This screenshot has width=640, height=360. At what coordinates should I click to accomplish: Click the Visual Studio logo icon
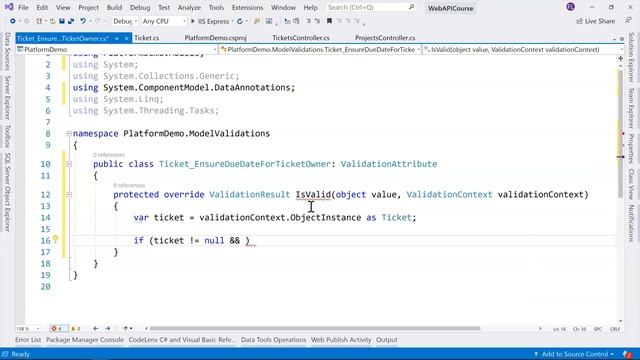(9, 7)
